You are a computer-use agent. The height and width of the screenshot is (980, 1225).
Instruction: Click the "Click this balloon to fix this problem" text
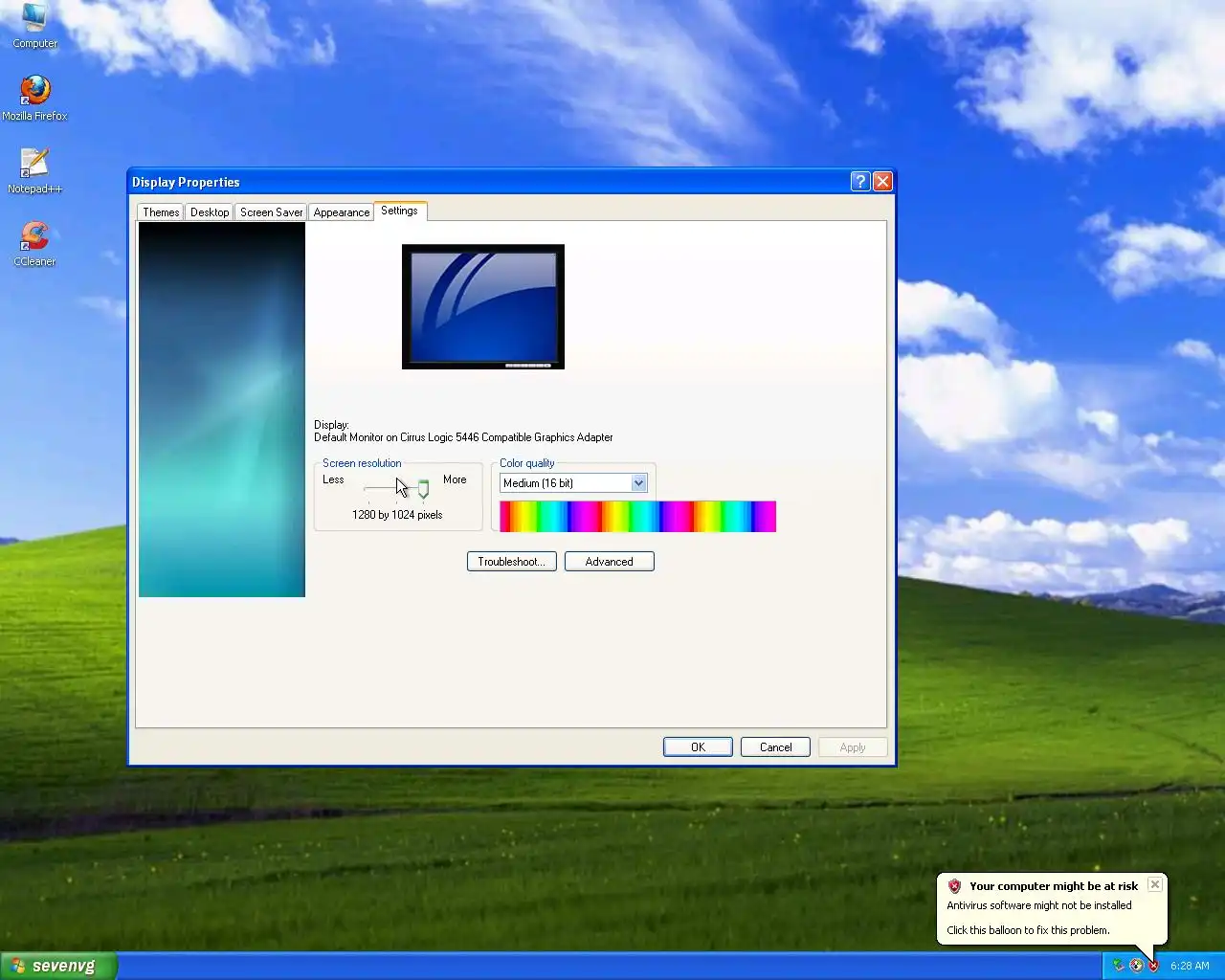point(1028,930)
